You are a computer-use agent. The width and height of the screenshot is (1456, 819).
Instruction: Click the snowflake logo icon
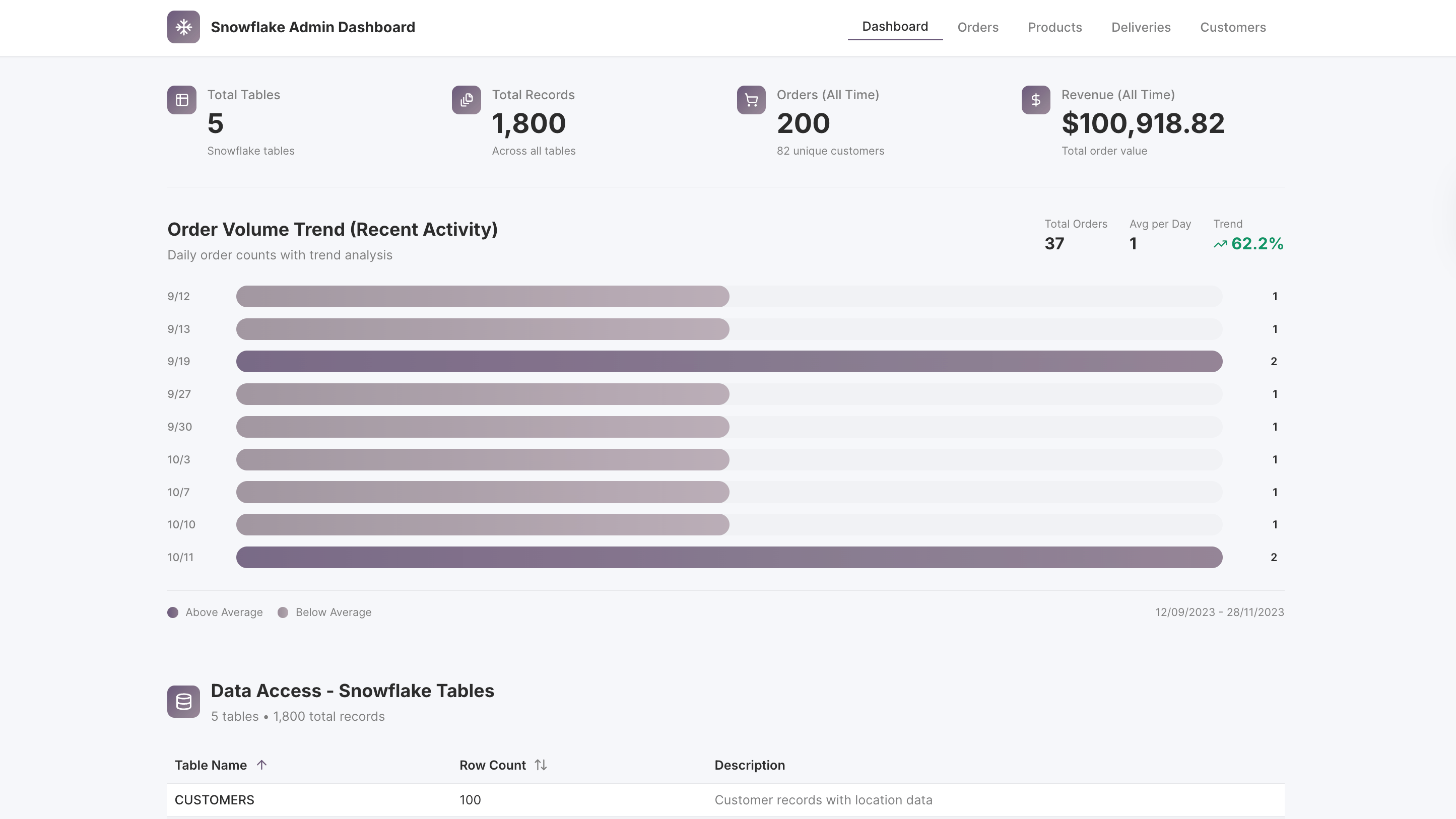pyautogui.click(x=183, y=27)
